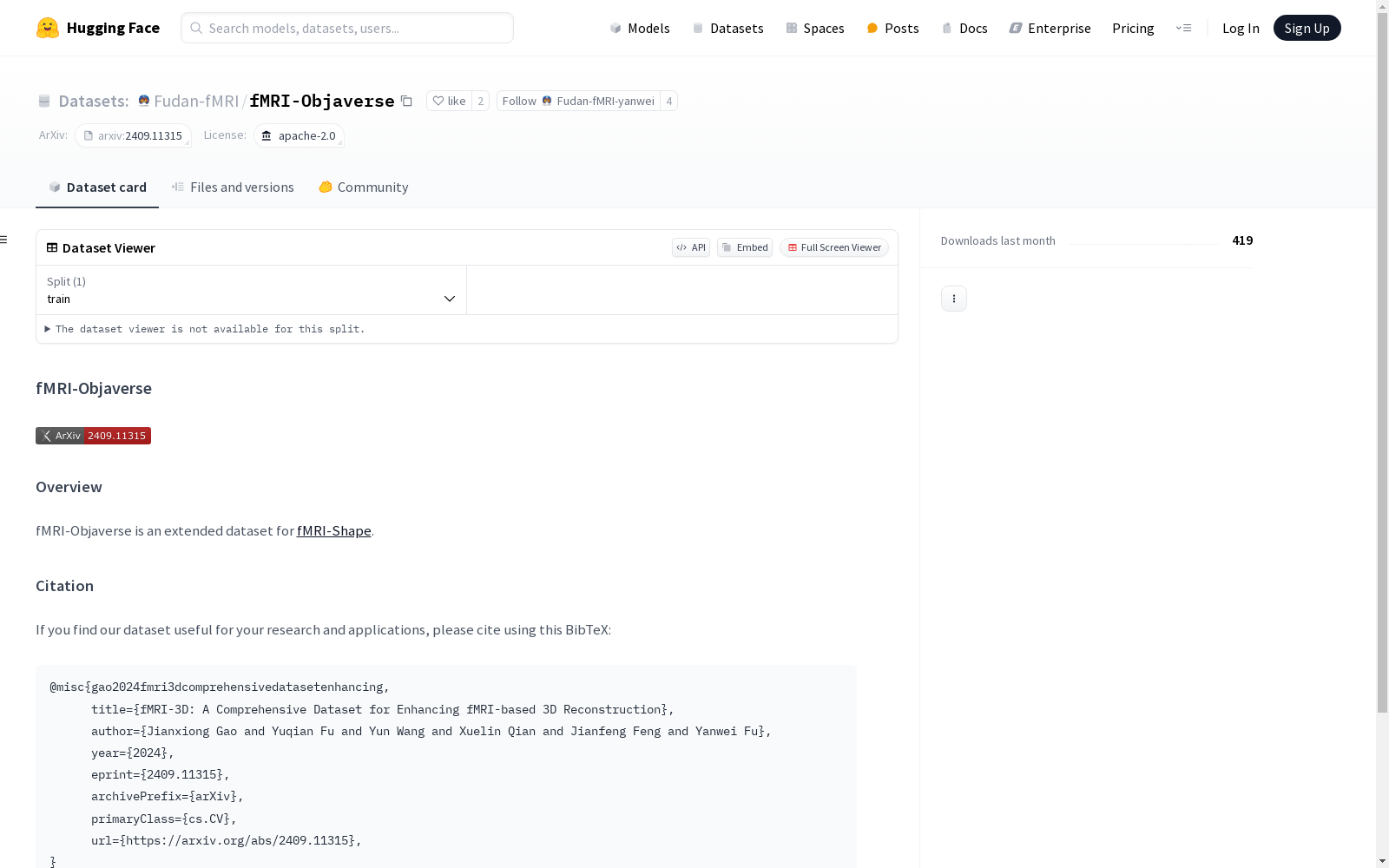Click Log In

point(1241,28)
